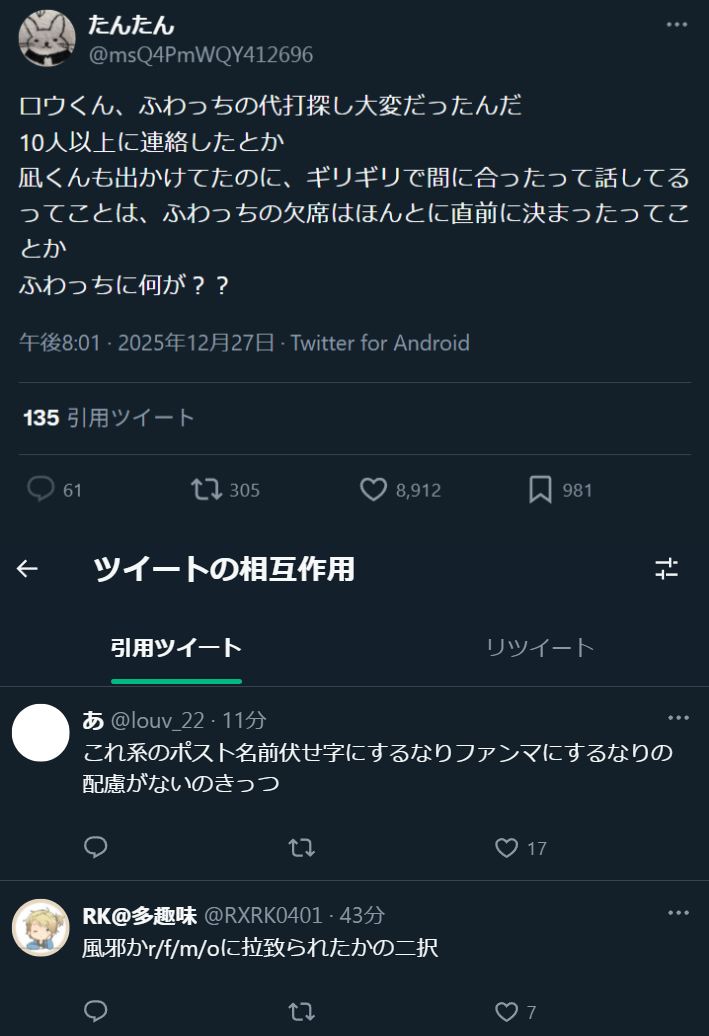Screen dimensions: 709x1036
Task: Reply to @louv_22's quote tweet
Action: point(95,848)
